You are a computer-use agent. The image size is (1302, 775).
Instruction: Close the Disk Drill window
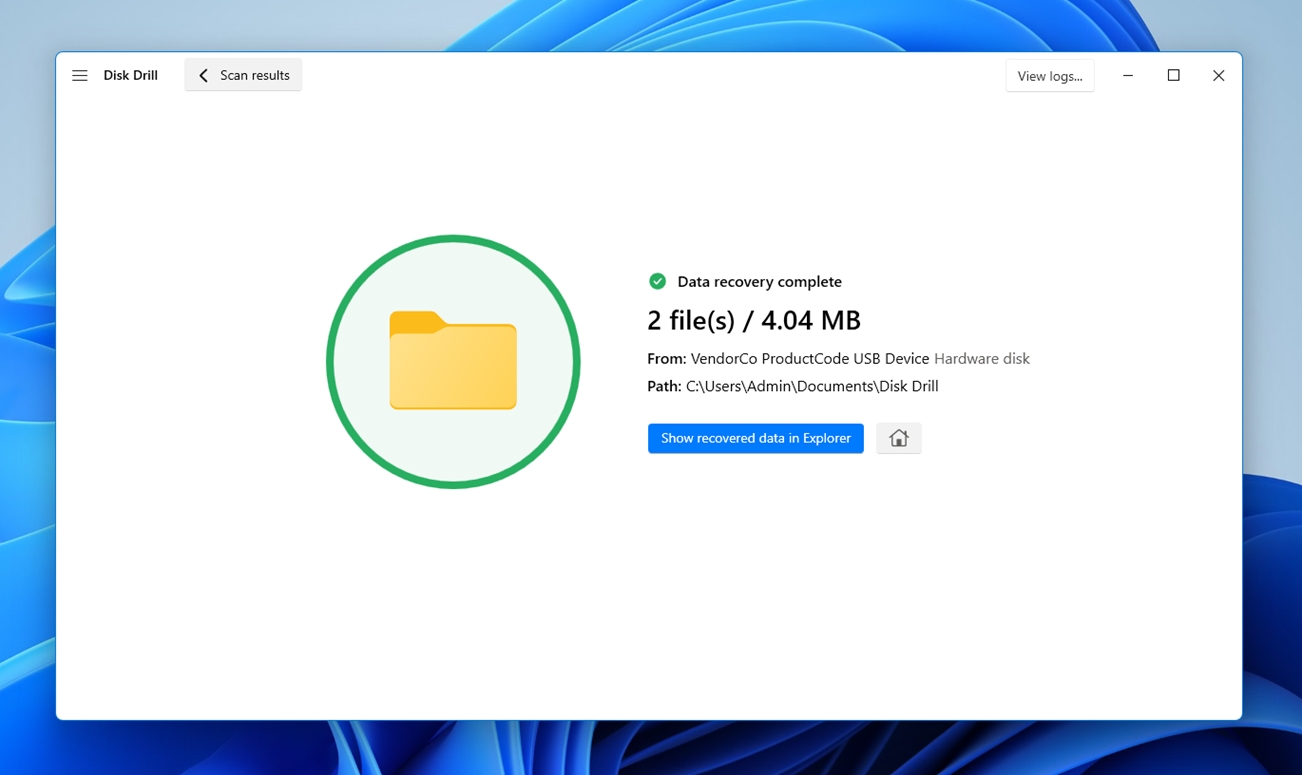pos(1218,75)
